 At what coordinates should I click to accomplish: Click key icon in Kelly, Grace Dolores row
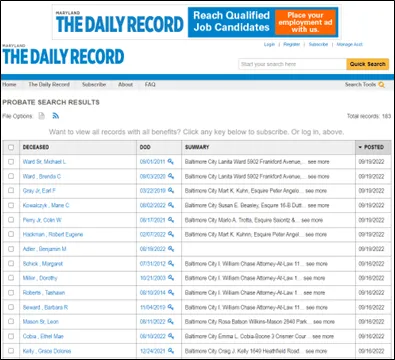coord(171,351)
